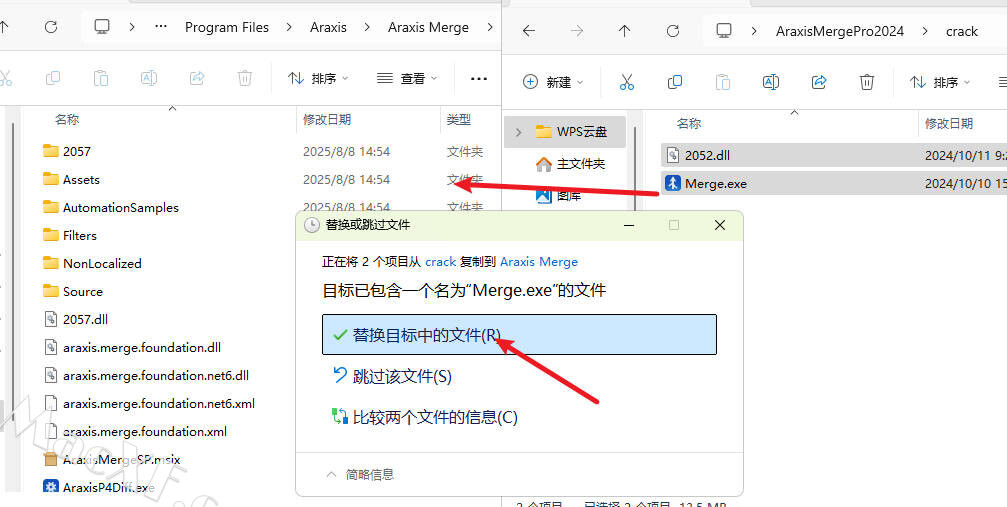Click the crack breadcrumb segment
1007x507 pixels.
click(x=961, y=31)
